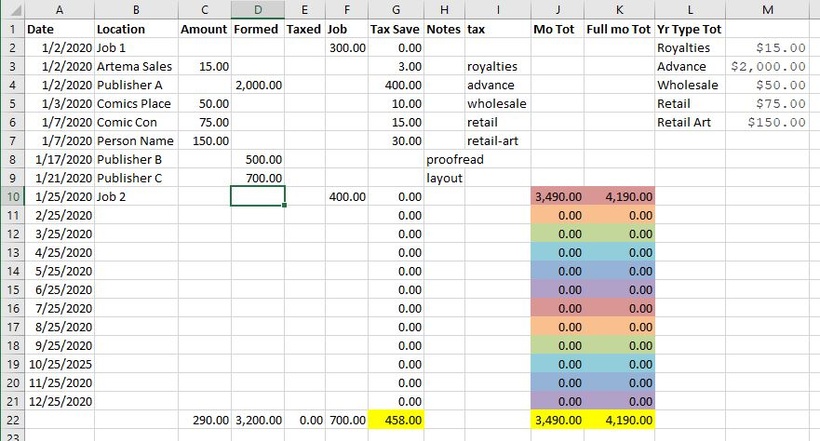Image resolution: width=820 pixels, height=441 pixels.
Task: Select the 'Publisher B' cell
Action: [x=136, y=160]
